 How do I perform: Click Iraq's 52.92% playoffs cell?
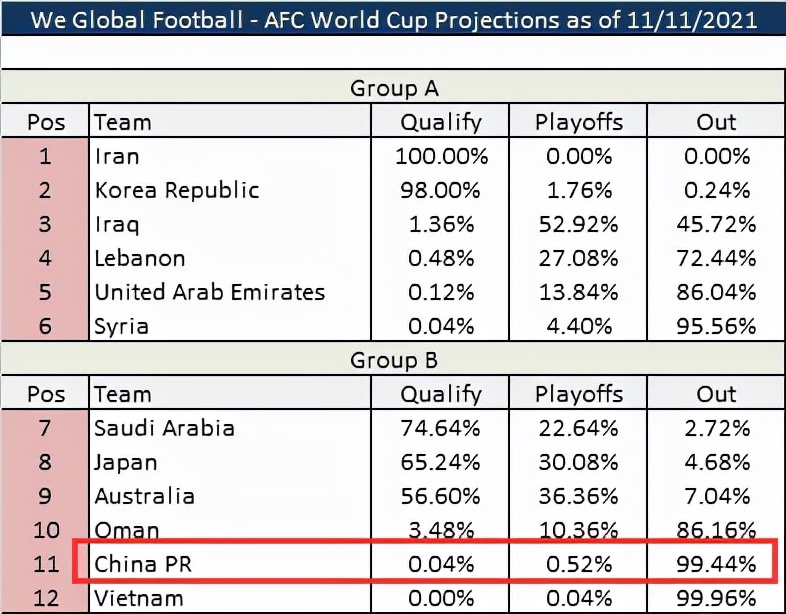578,224
